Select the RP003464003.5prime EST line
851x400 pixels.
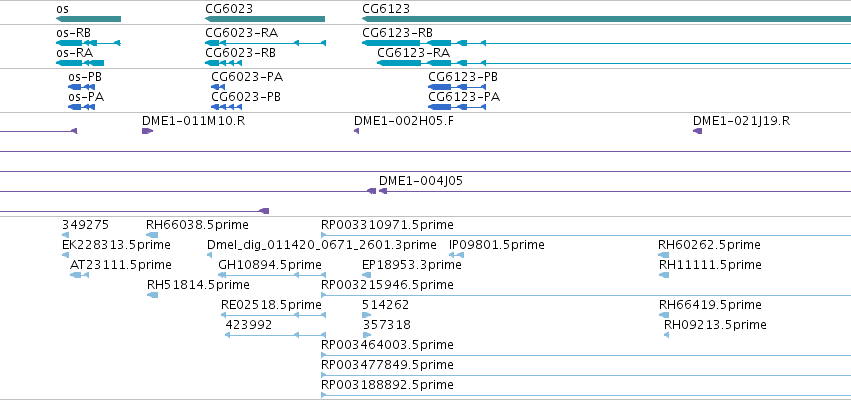click(586, 355)
